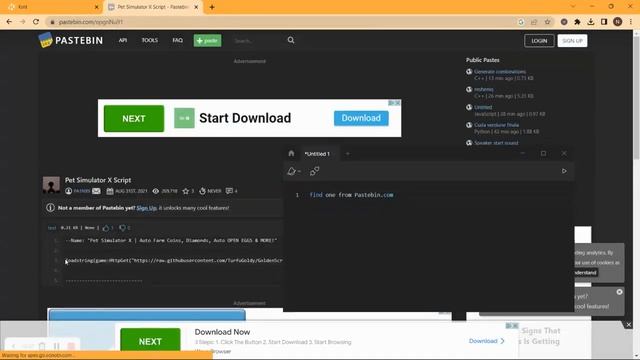Click the Pastebin logo

pyautogui.click(x=71, y=40)
